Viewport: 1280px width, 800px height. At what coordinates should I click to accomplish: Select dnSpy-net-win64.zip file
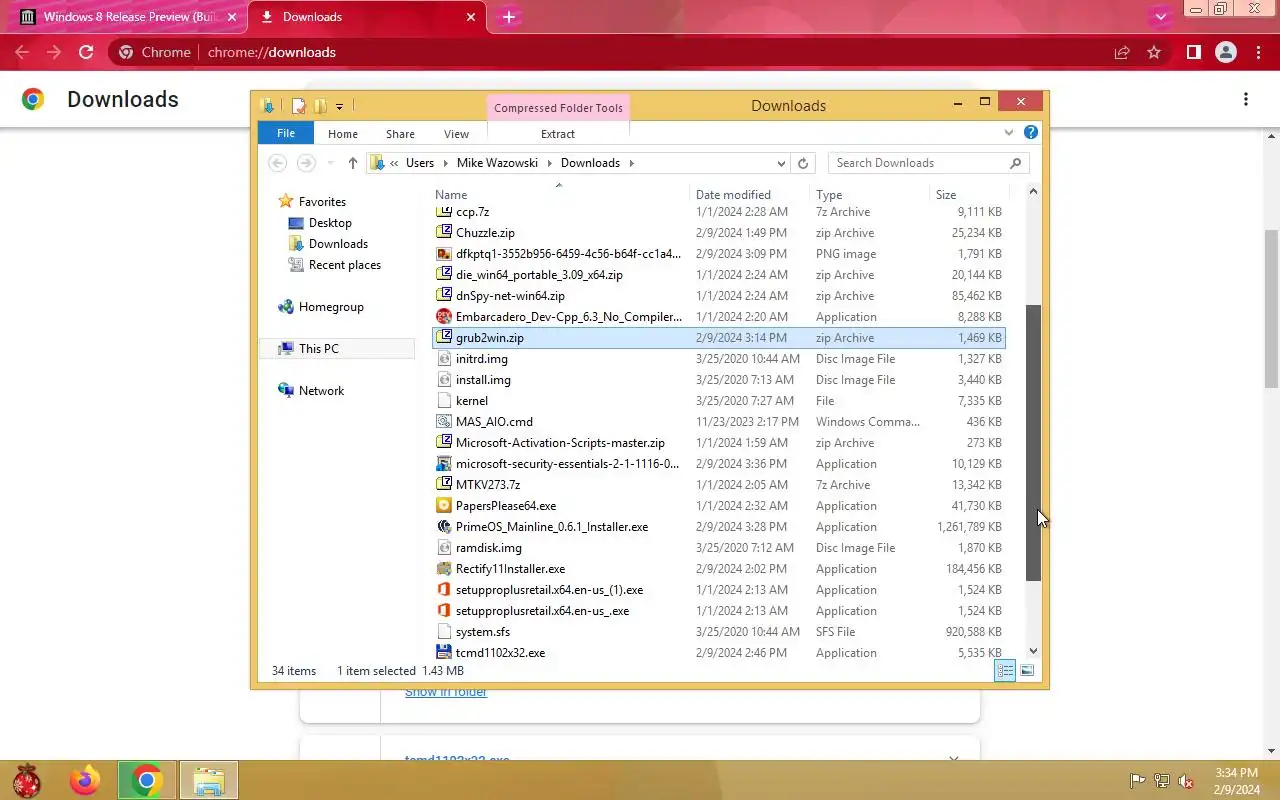(x=718, y=296)
